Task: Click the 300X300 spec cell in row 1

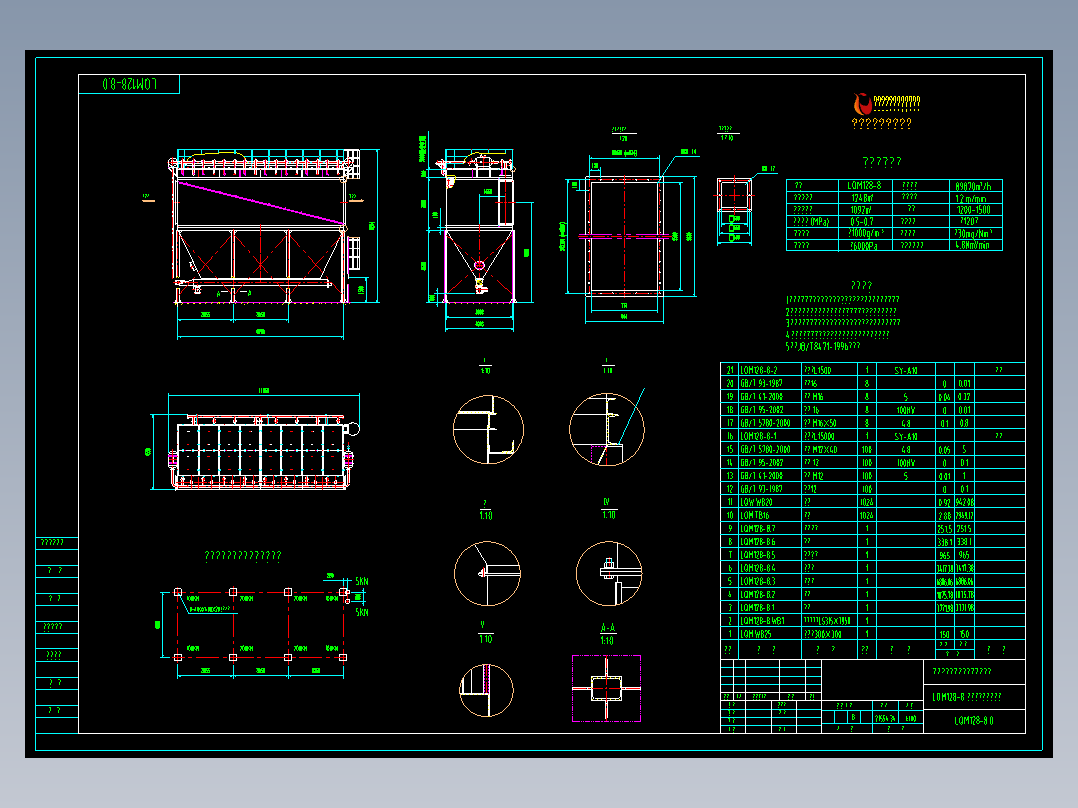Action: pyautogui.click(x=829, y=634)
